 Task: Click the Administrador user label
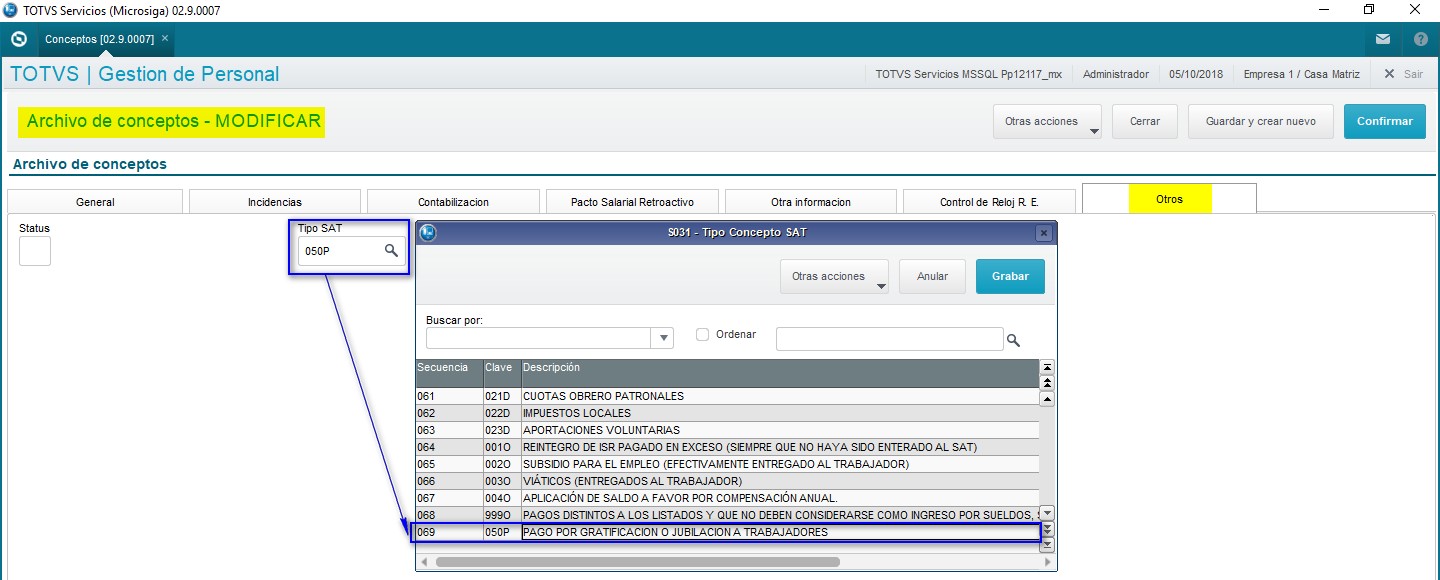(1116, 74)
